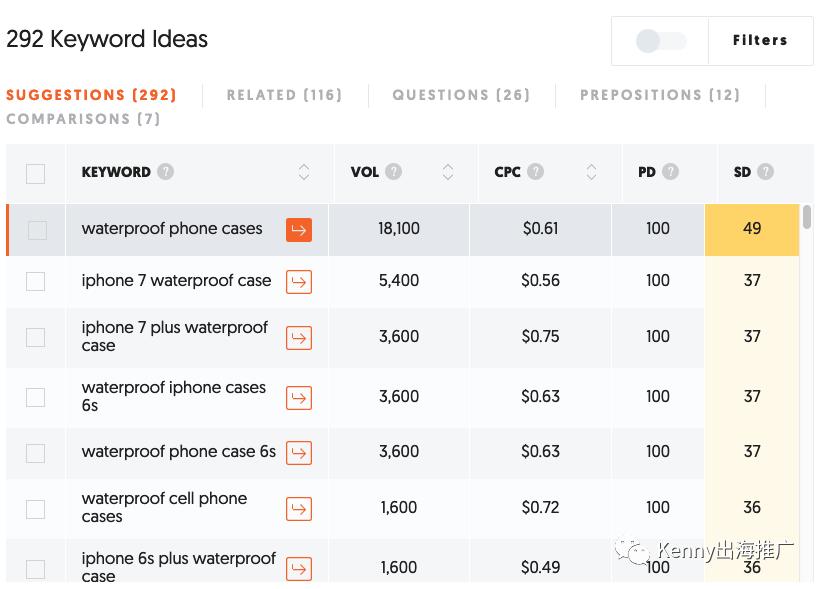The height and width of the screenshot is (589, 821).
Task: Click the help icon next to SD header
Action: click(x=766, y=172)
